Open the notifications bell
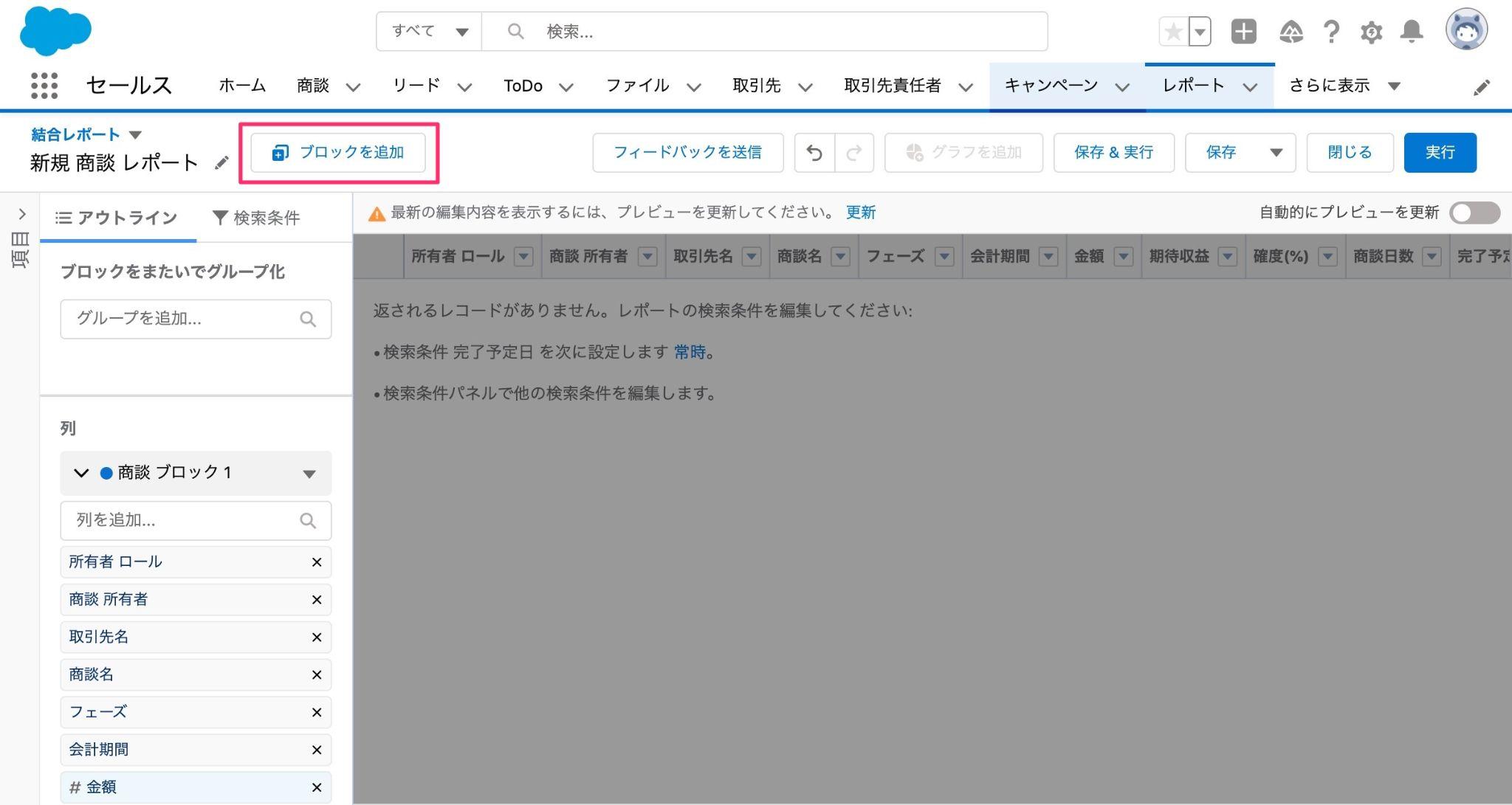The width and height of the screenshot is (1512, 805). 1412,32
